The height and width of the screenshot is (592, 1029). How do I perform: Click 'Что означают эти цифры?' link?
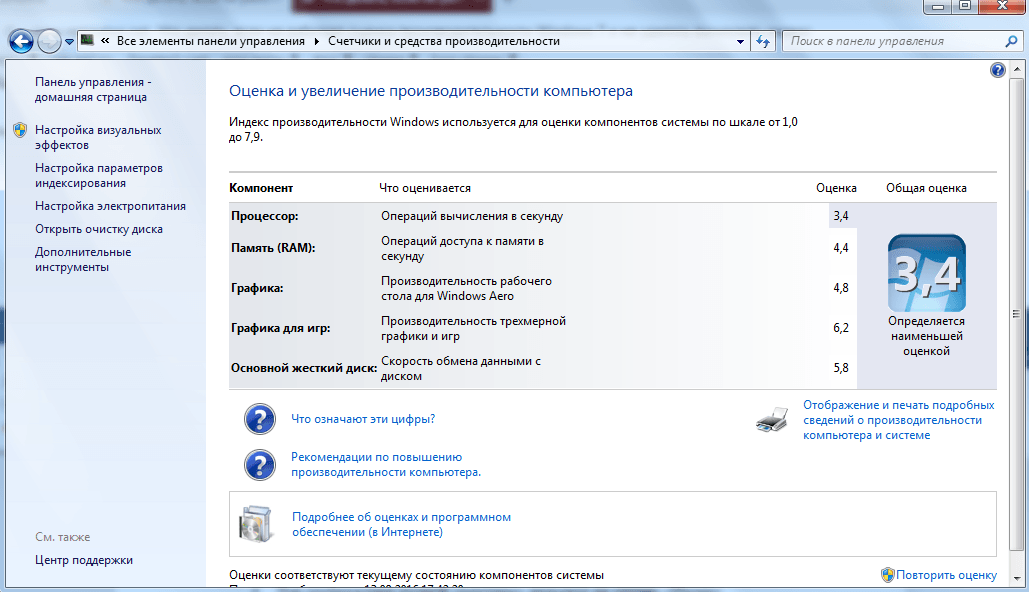point(362,419)
